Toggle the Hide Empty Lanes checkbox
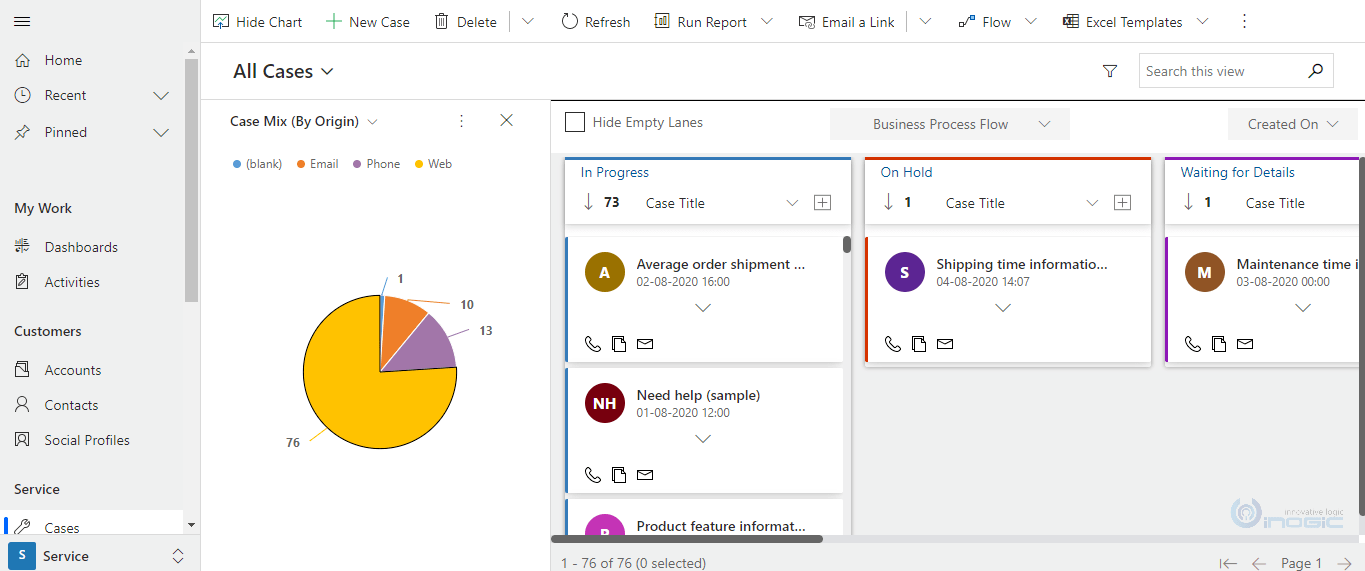1365x571 pixels. point(575,122)
